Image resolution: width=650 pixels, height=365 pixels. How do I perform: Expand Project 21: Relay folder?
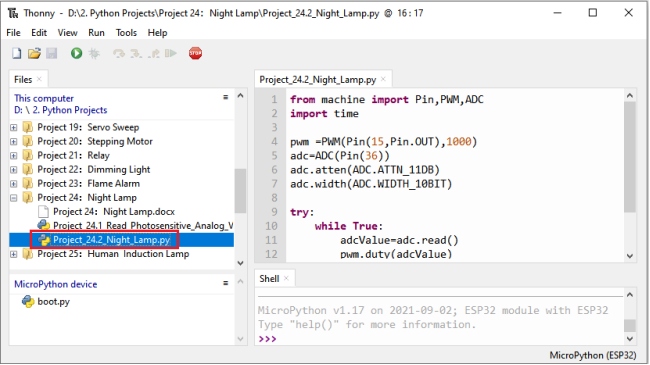(14, 156)
